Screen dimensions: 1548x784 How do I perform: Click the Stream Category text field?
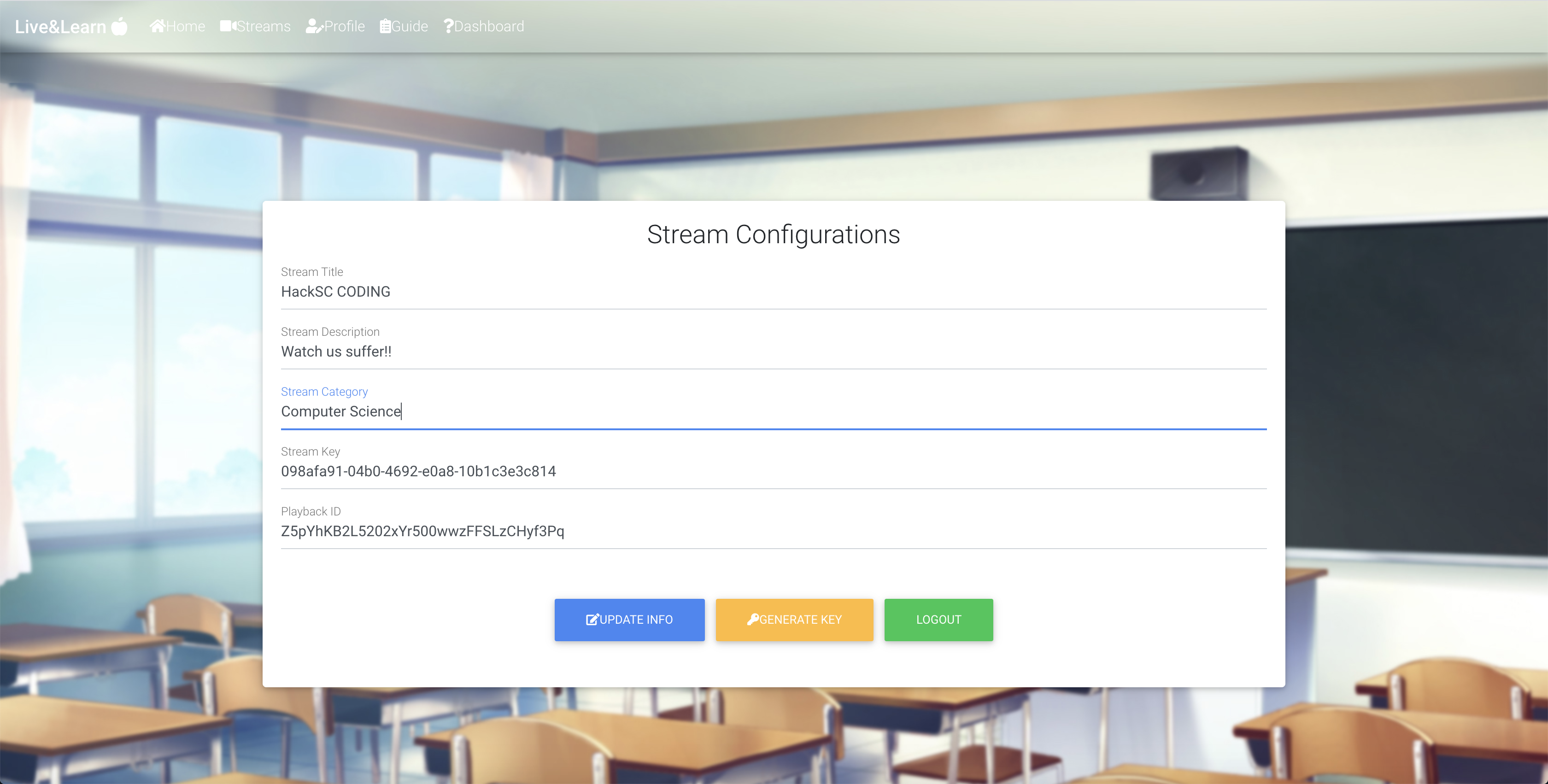pos(774,411)
